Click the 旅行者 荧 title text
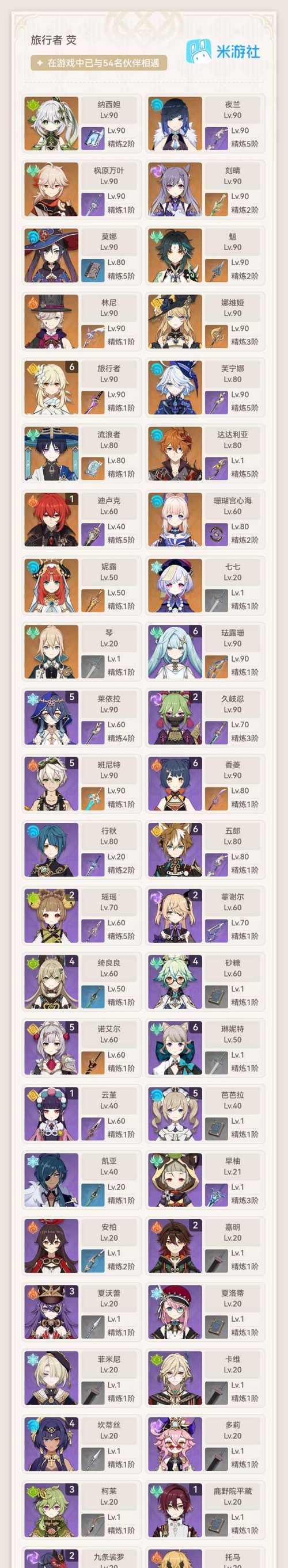 [54, 40]
